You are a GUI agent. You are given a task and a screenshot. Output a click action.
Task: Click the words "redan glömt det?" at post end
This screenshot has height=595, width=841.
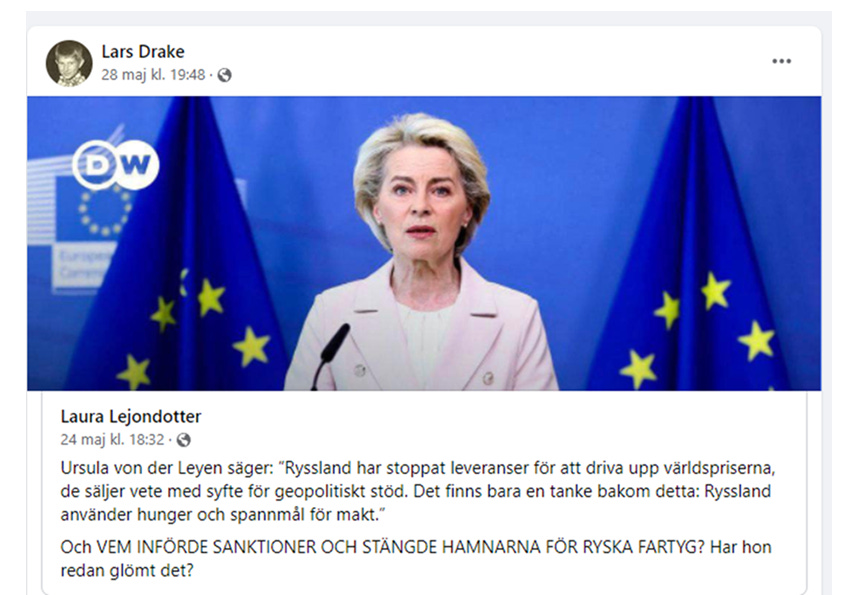click(x=127, y=570)
